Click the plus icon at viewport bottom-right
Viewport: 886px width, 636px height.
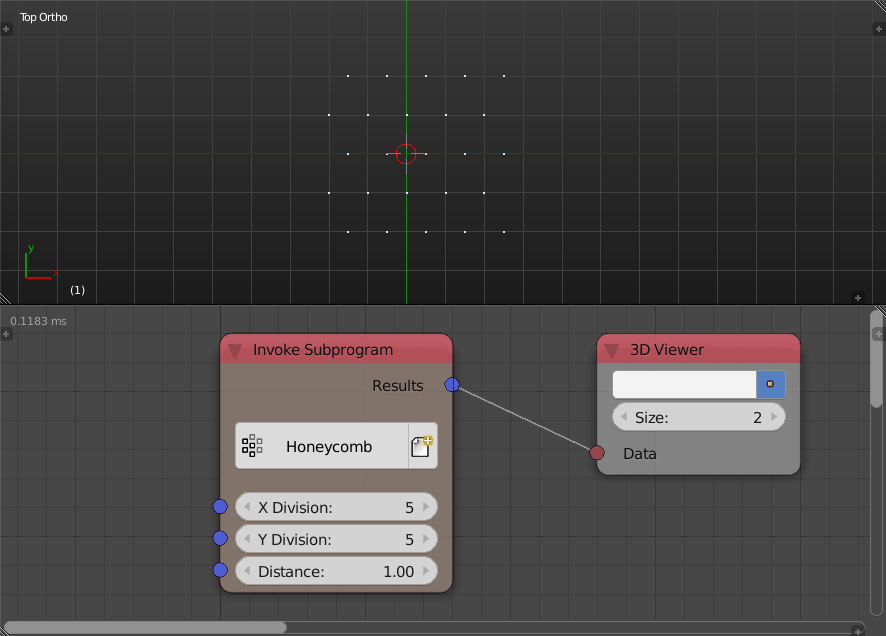(x=858, y=296)
